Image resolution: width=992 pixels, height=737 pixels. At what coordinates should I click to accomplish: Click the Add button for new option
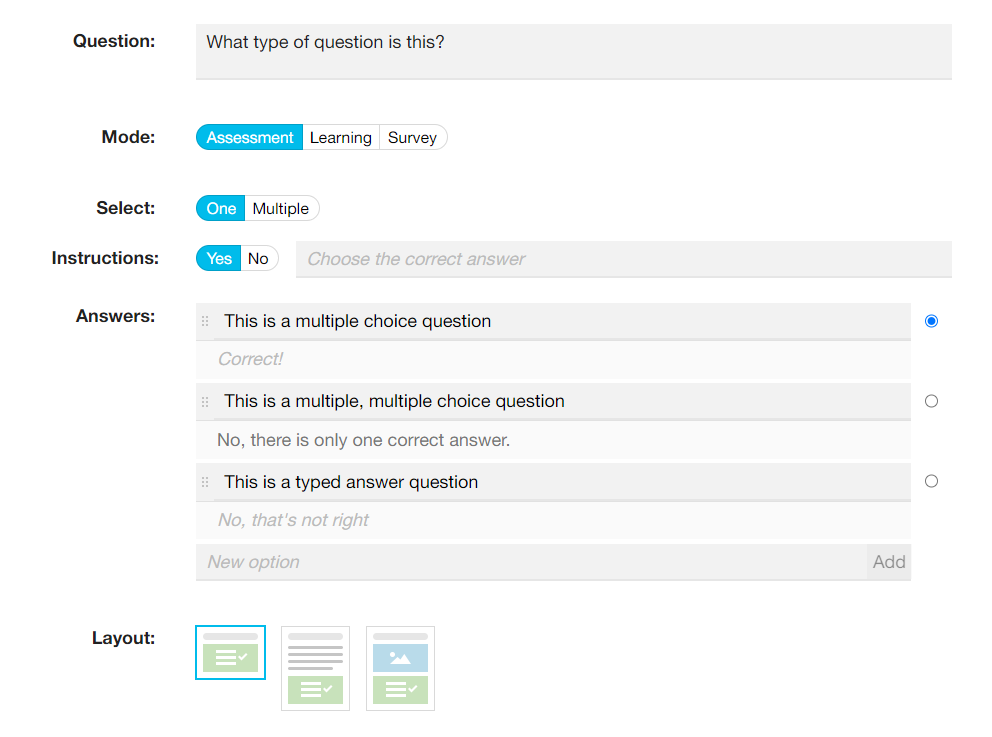coord(889,562)
